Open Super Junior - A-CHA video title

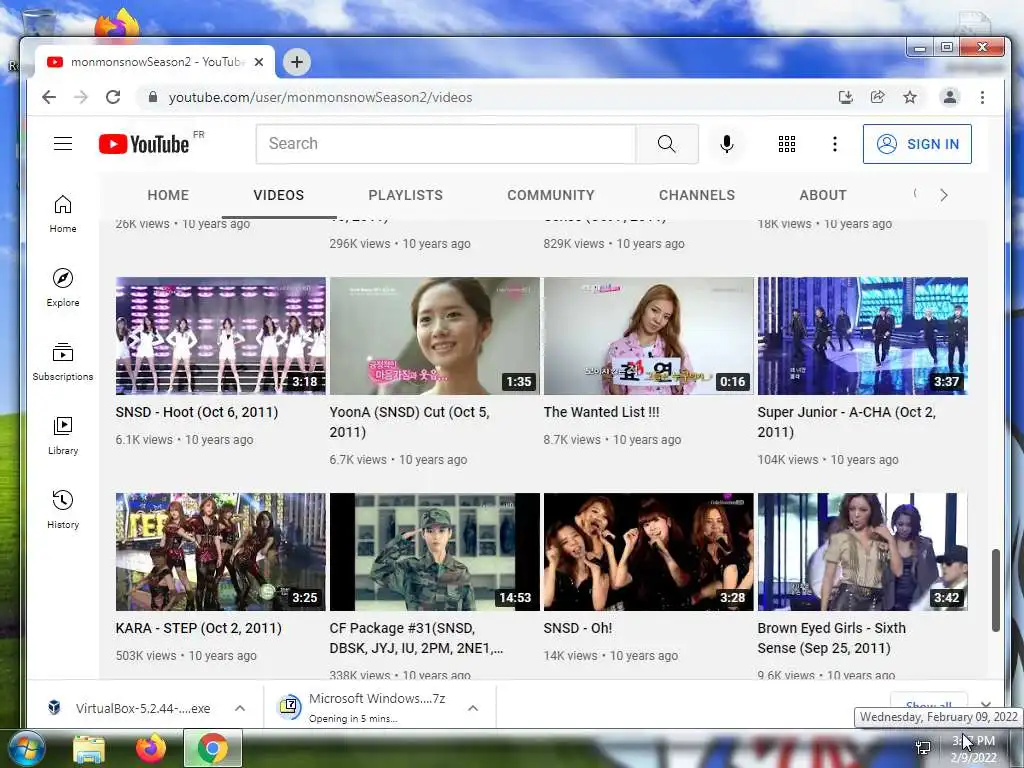click(846, 422)
